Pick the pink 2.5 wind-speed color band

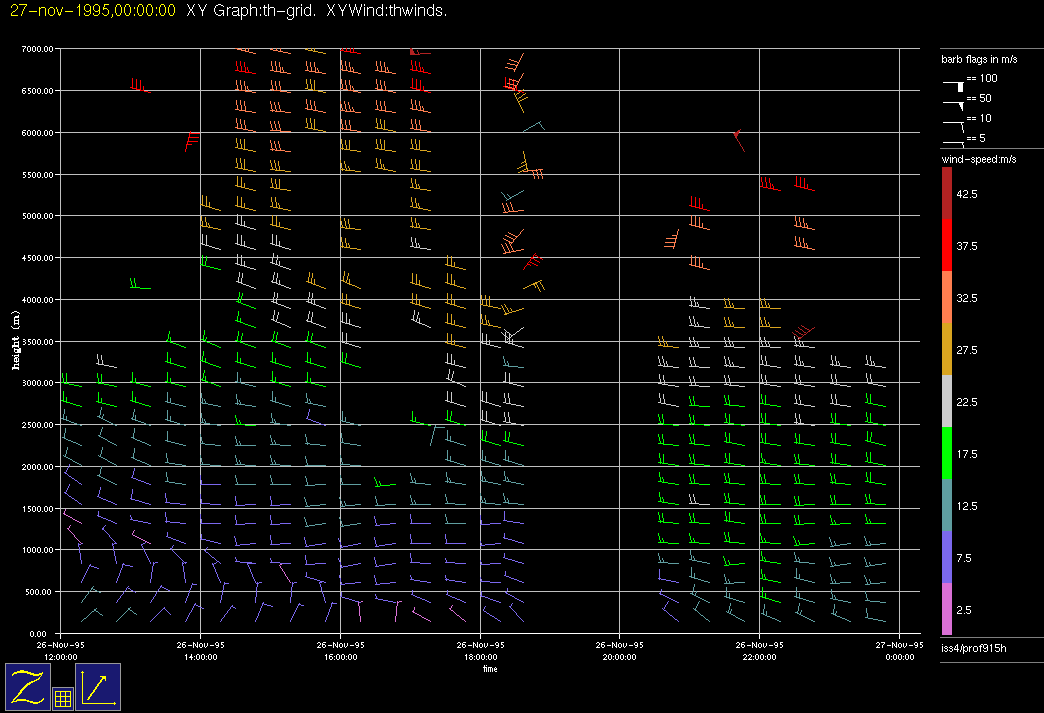[947, 609]
